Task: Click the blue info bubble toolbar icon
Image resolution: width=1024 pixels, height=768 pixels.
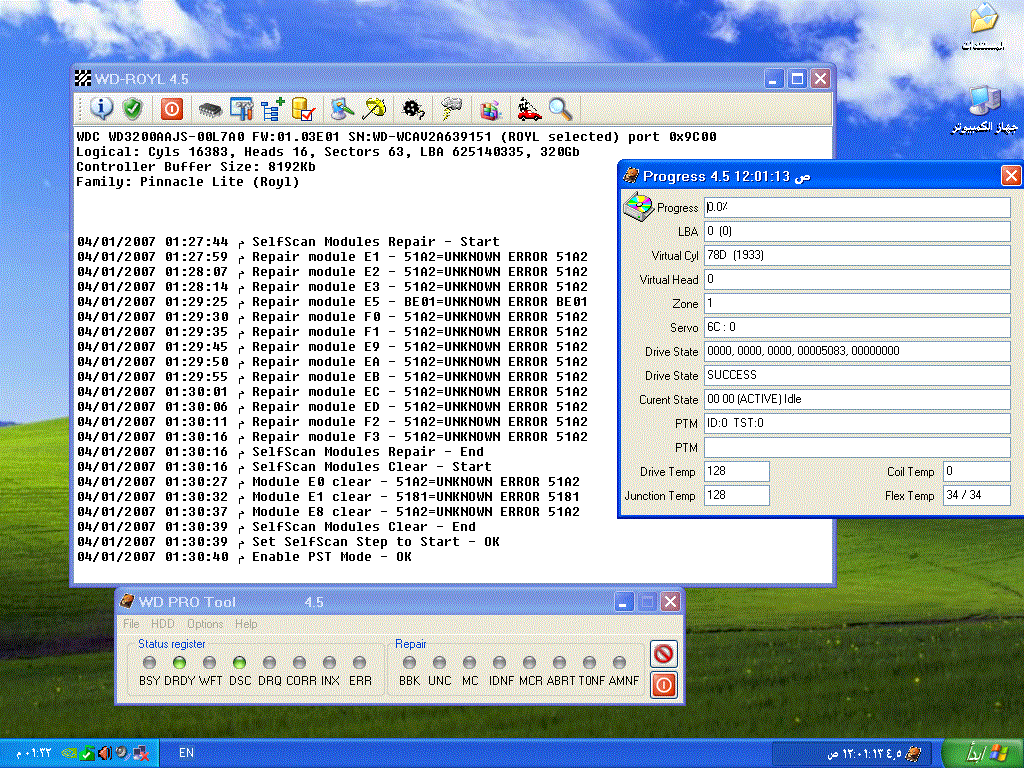Action: (101, 108)
